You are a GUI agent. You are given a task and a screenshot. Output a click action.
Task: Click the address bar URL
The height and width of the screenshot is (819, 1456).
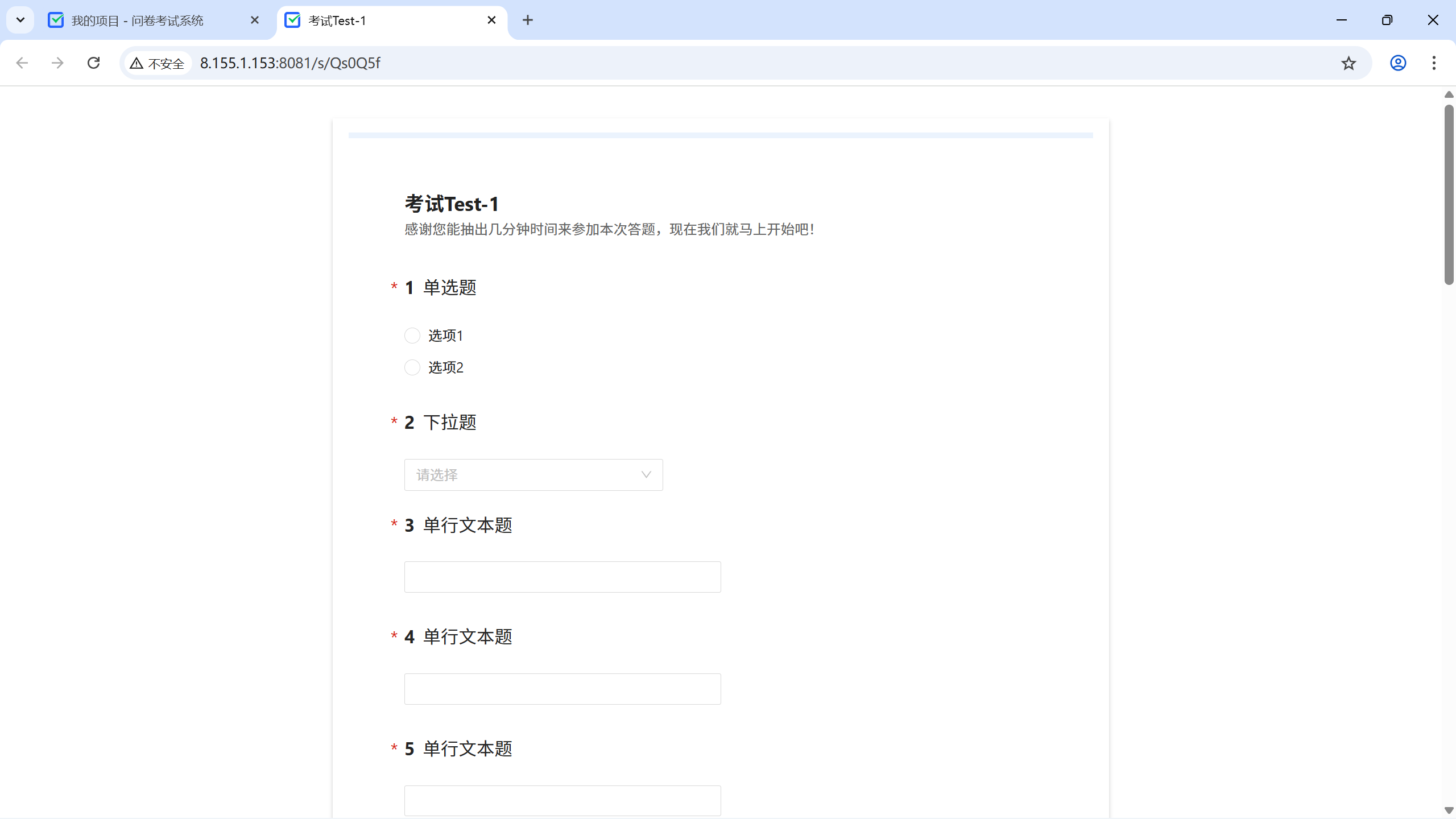pos(290,63)
